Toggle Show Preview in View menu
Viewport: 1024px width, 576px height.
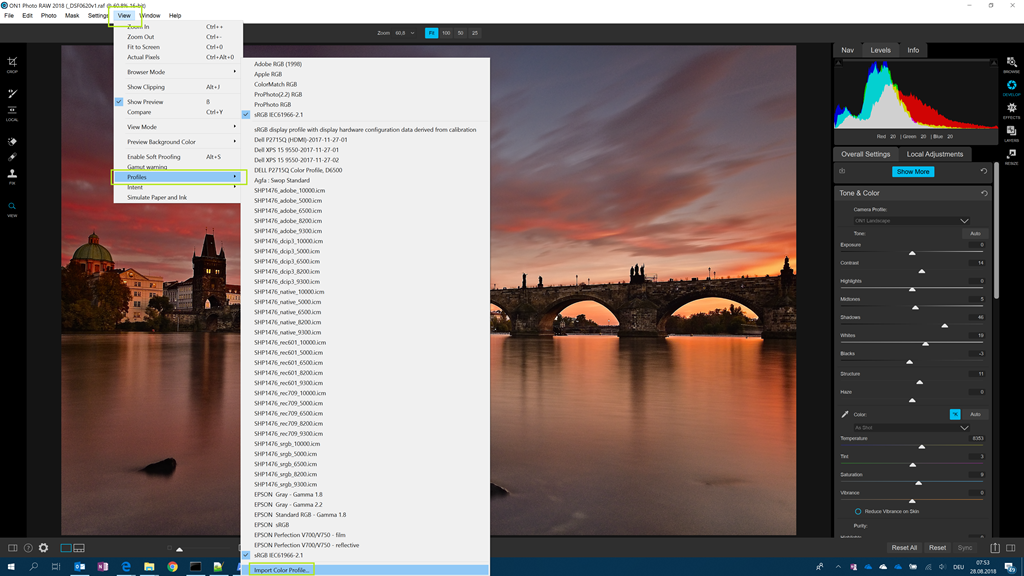click(x=145, y=102)
